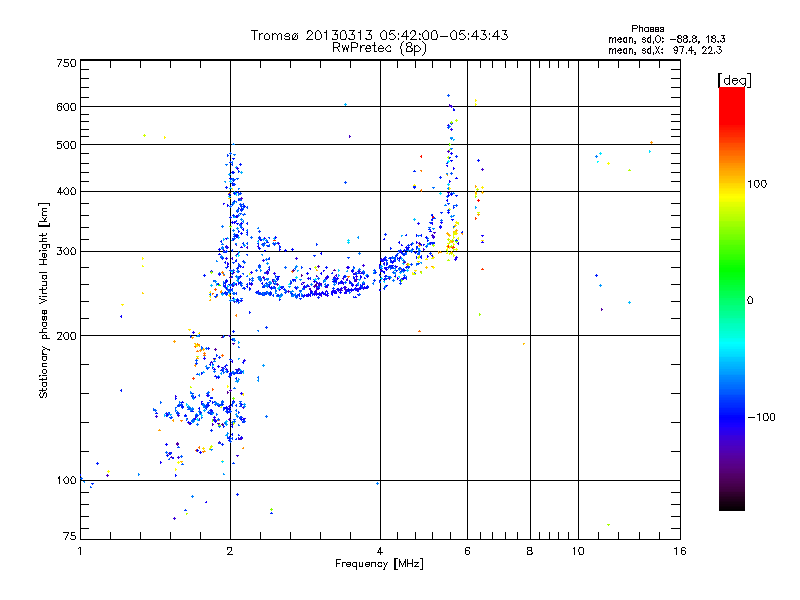Click the x-axis '6' tick label
The image size is (800, 600).
467,551
